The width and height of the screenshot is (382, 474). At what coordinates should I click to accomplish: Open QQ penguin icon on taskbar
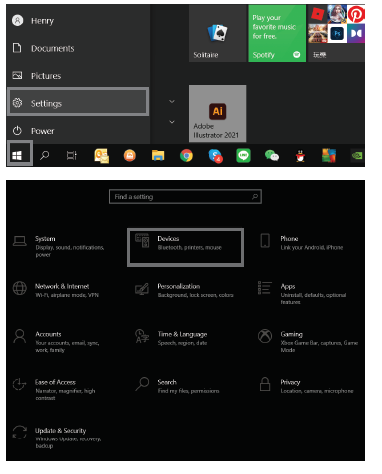tap(300, 156)
